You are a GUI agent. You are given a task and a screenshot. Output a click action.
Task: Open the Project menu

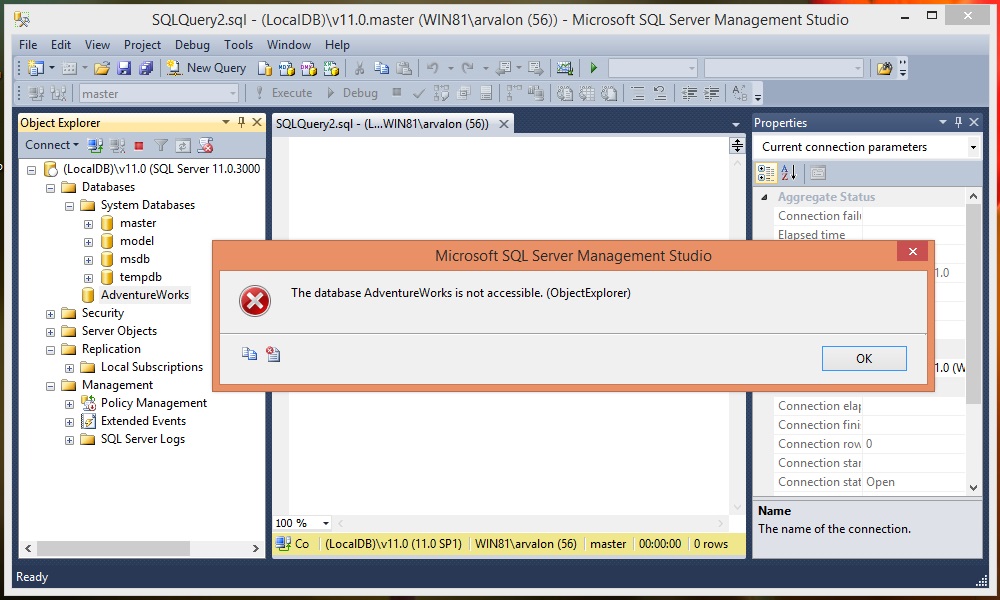click(x=142, y=45)
